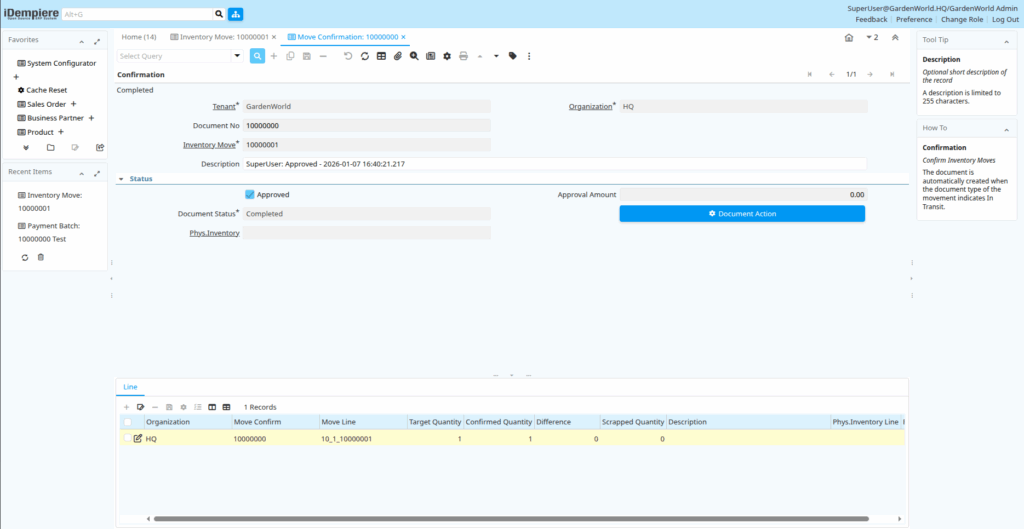The width and height of the screenshot is (1024, 529).
Task: Close the Move Confirmation tab
Action: coord(404,37)
